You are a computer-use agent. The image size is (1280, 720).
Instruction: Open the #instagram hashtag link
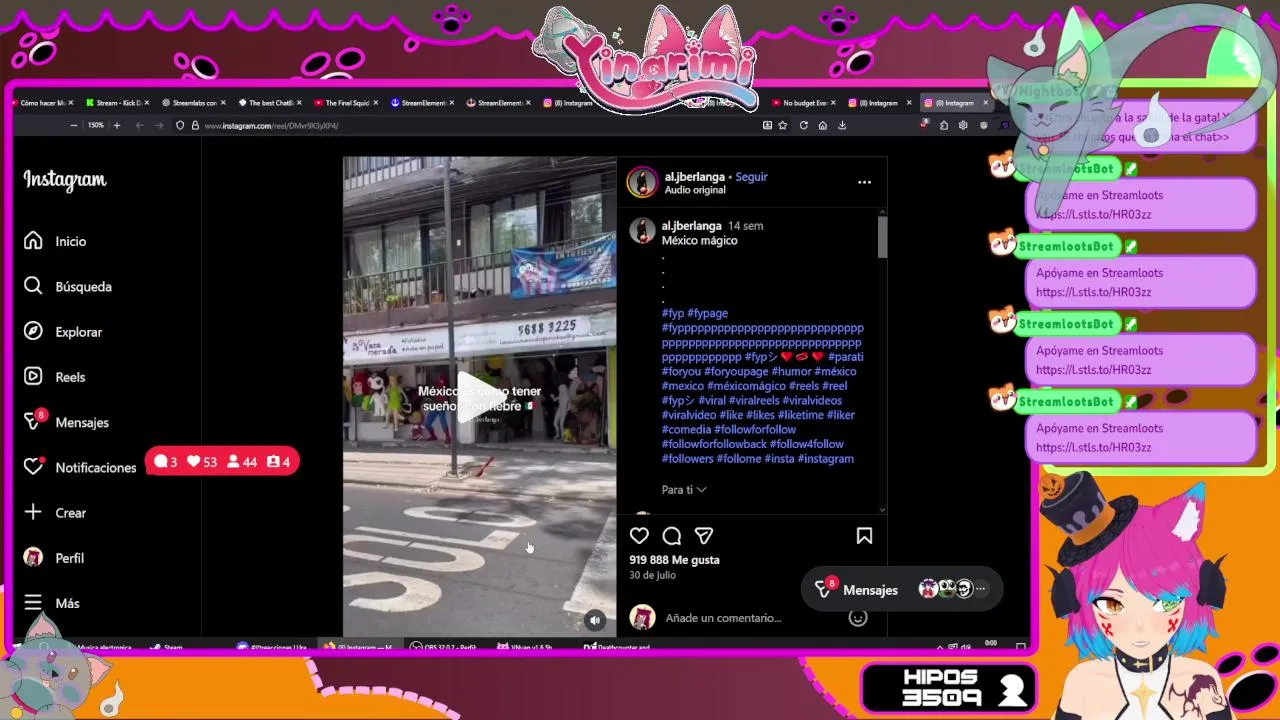point(825,458)
